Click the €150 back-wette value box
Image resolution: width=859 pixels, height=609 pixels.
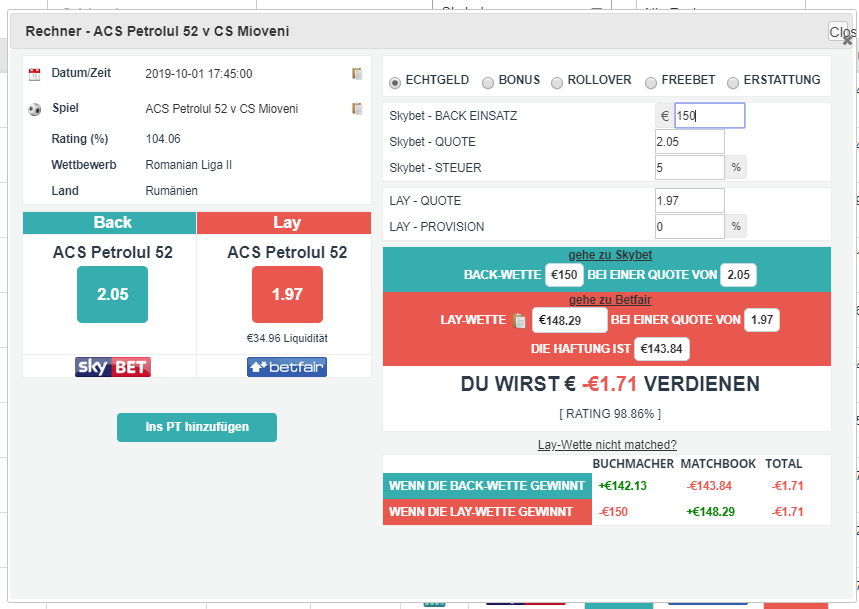[x=564, y=275]
